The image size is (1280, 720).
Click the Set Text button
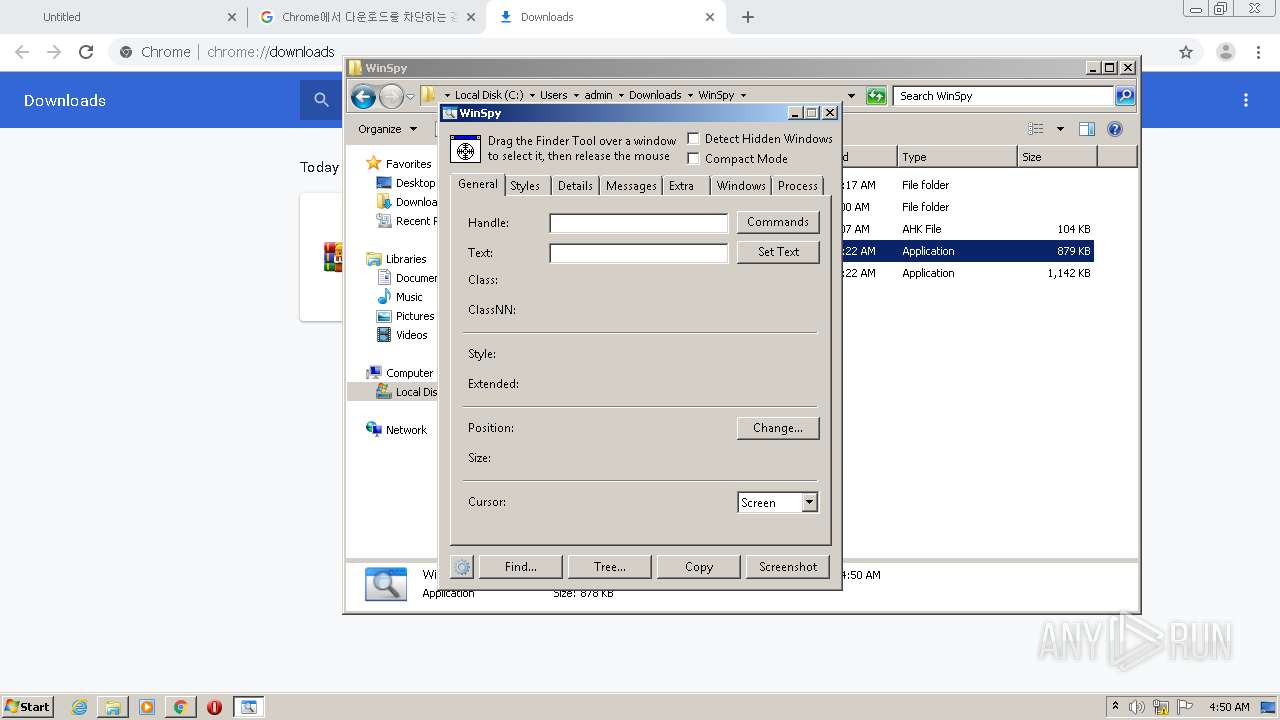(778, 252)
